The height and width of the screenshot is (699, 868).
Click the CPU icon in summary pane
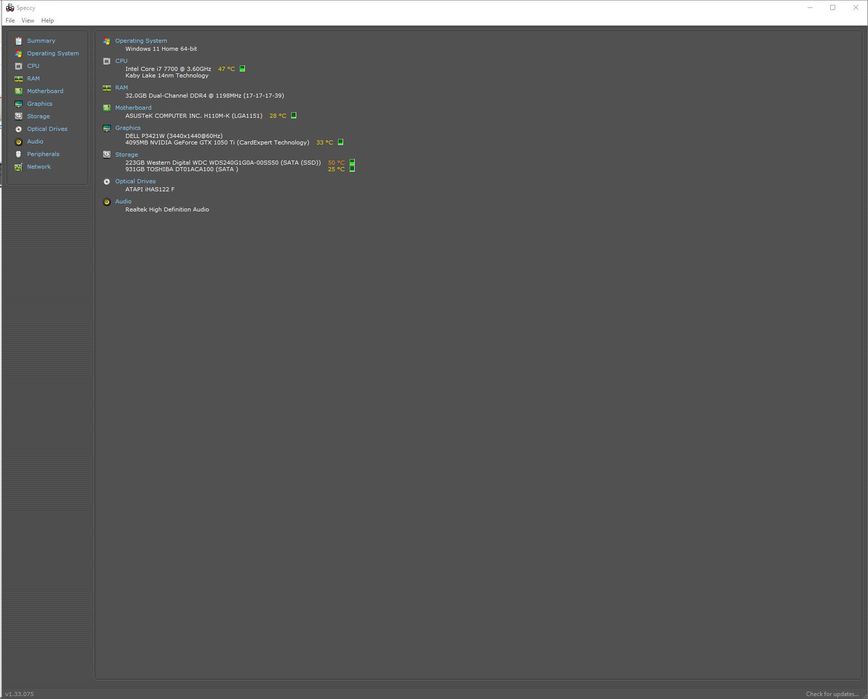pos(106,61)
